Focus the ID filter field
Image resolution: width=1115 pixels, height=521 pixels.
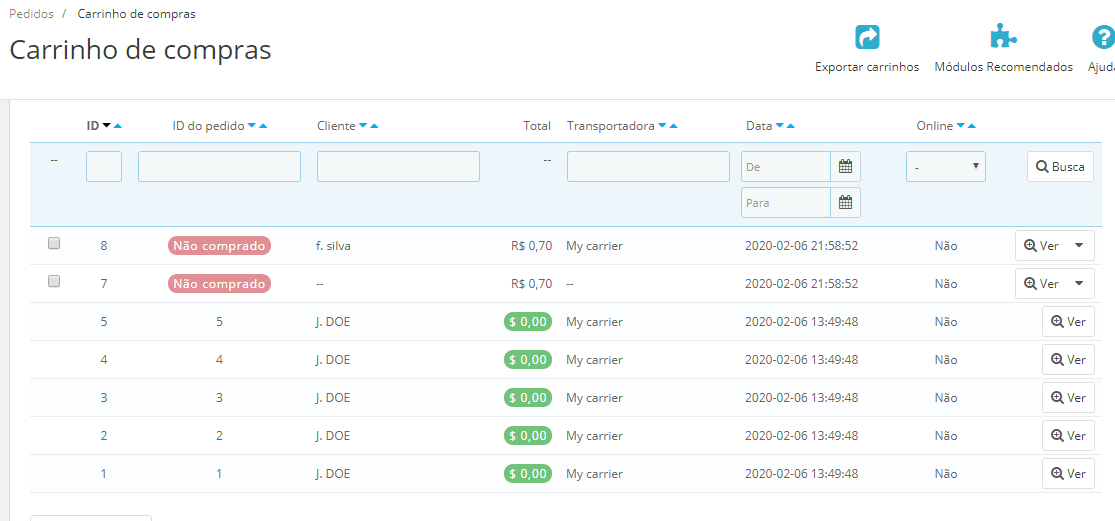point(104,166)
